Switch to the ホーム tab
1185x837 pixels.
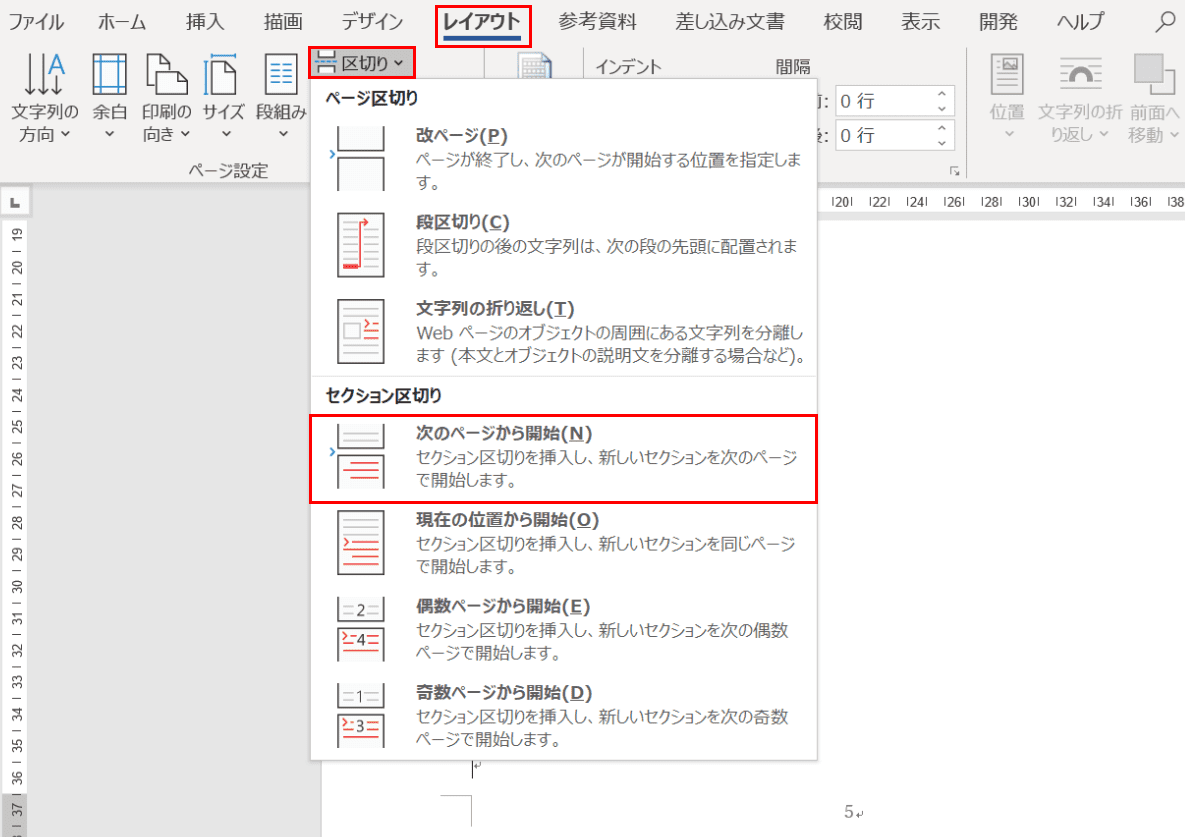point(122,22)
